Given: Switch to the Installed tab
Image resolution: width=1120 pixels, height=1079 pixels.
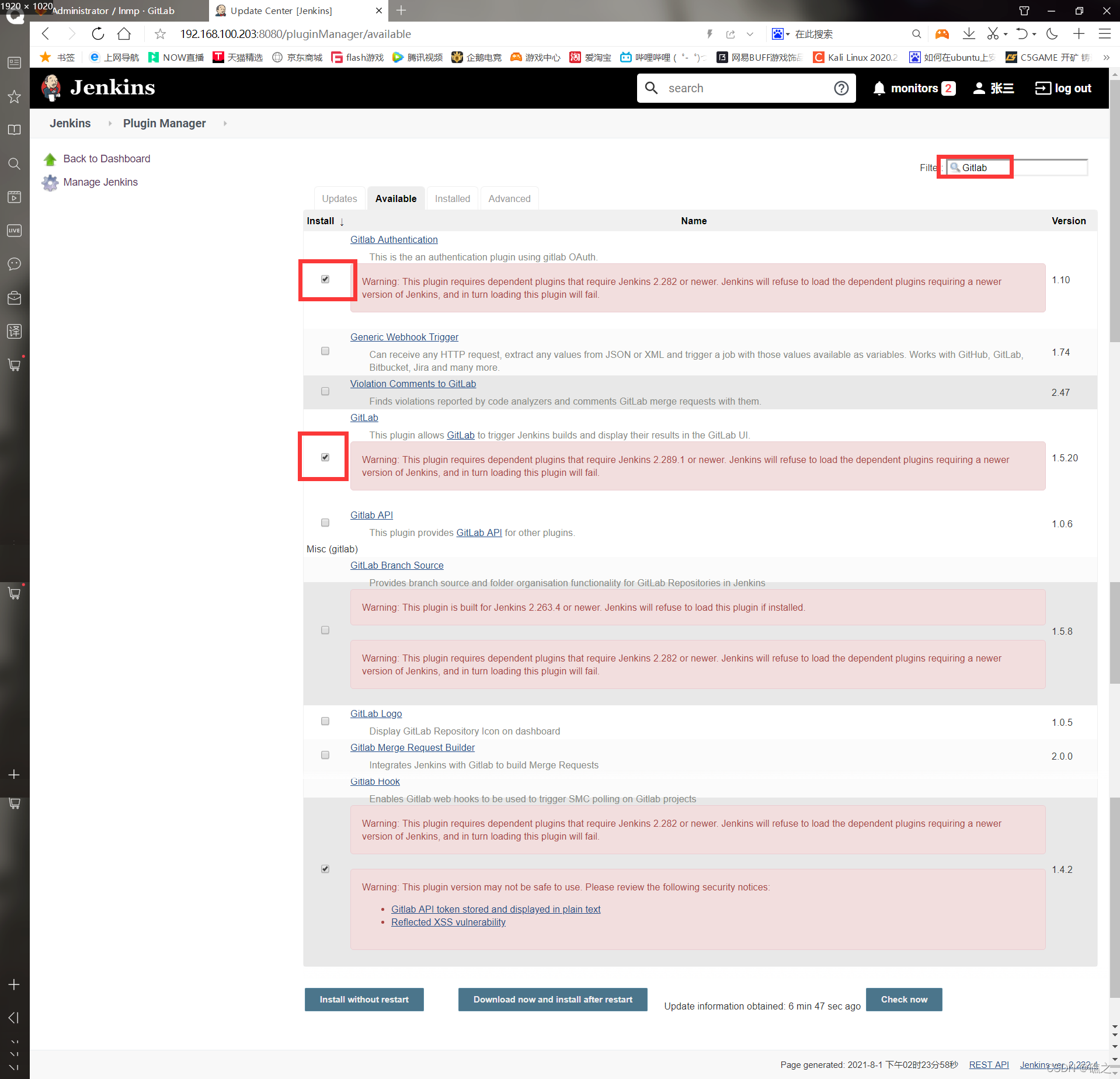Looking at the screenshot, I should click(453, 199).
